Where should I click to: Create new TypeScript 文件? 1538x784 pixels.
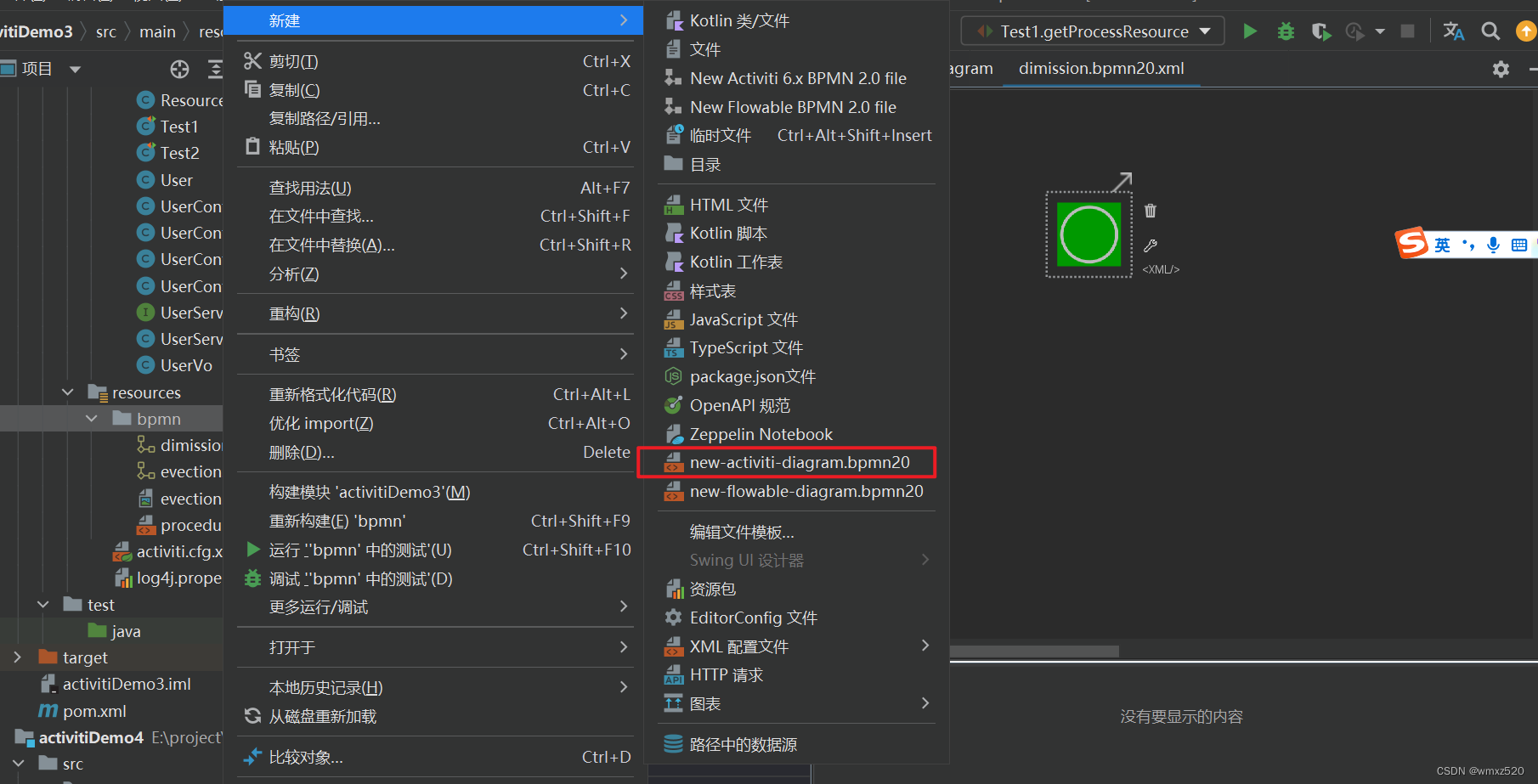(x=796, y=347)
